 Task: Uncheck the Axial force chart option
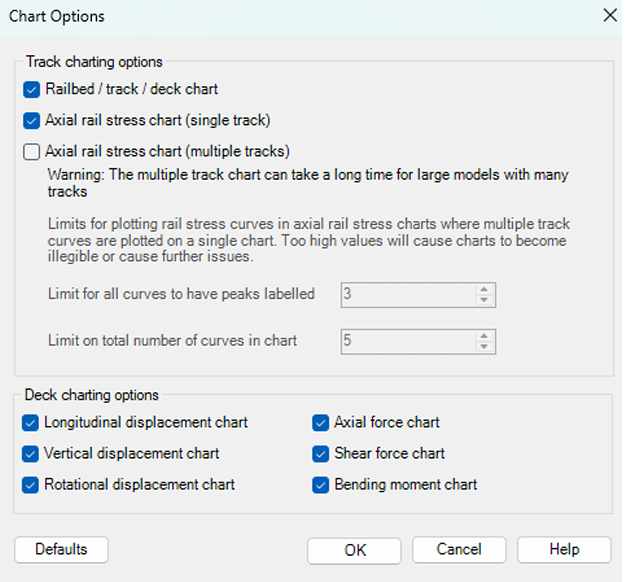[321, 422]
